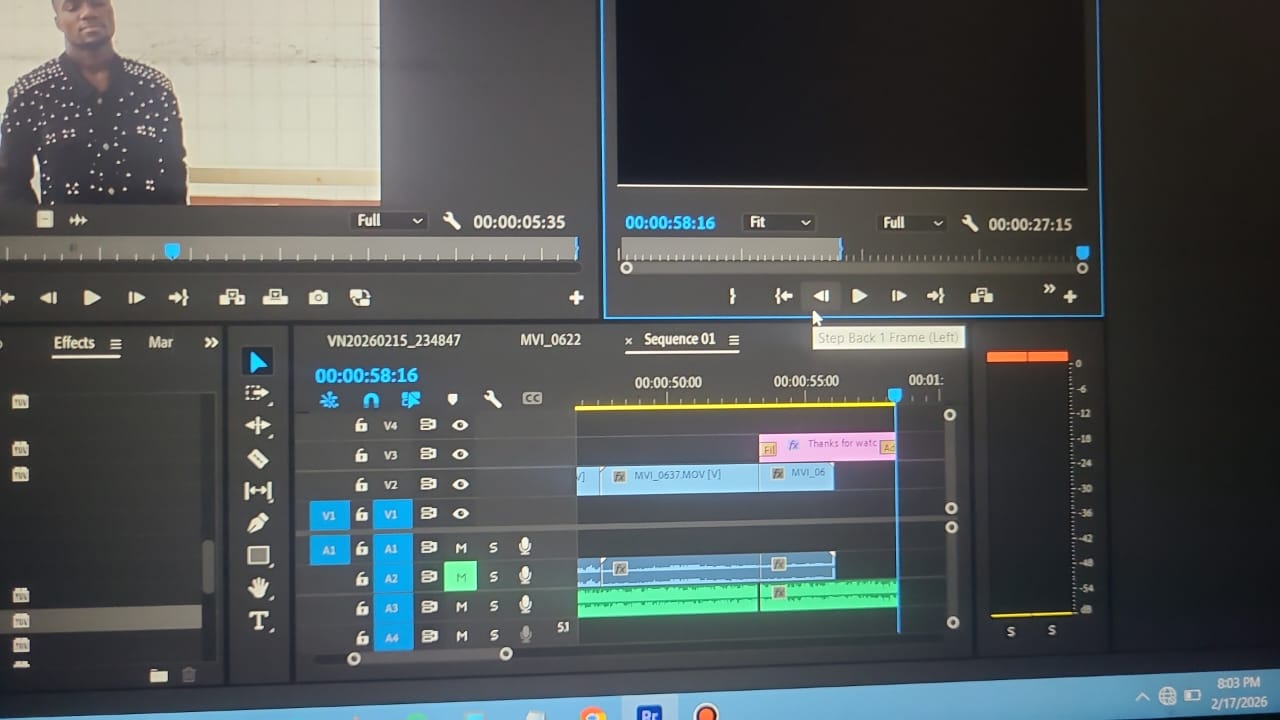
Task: Toggle closed captions CC button in the timeline
Action: pos(532,399)
